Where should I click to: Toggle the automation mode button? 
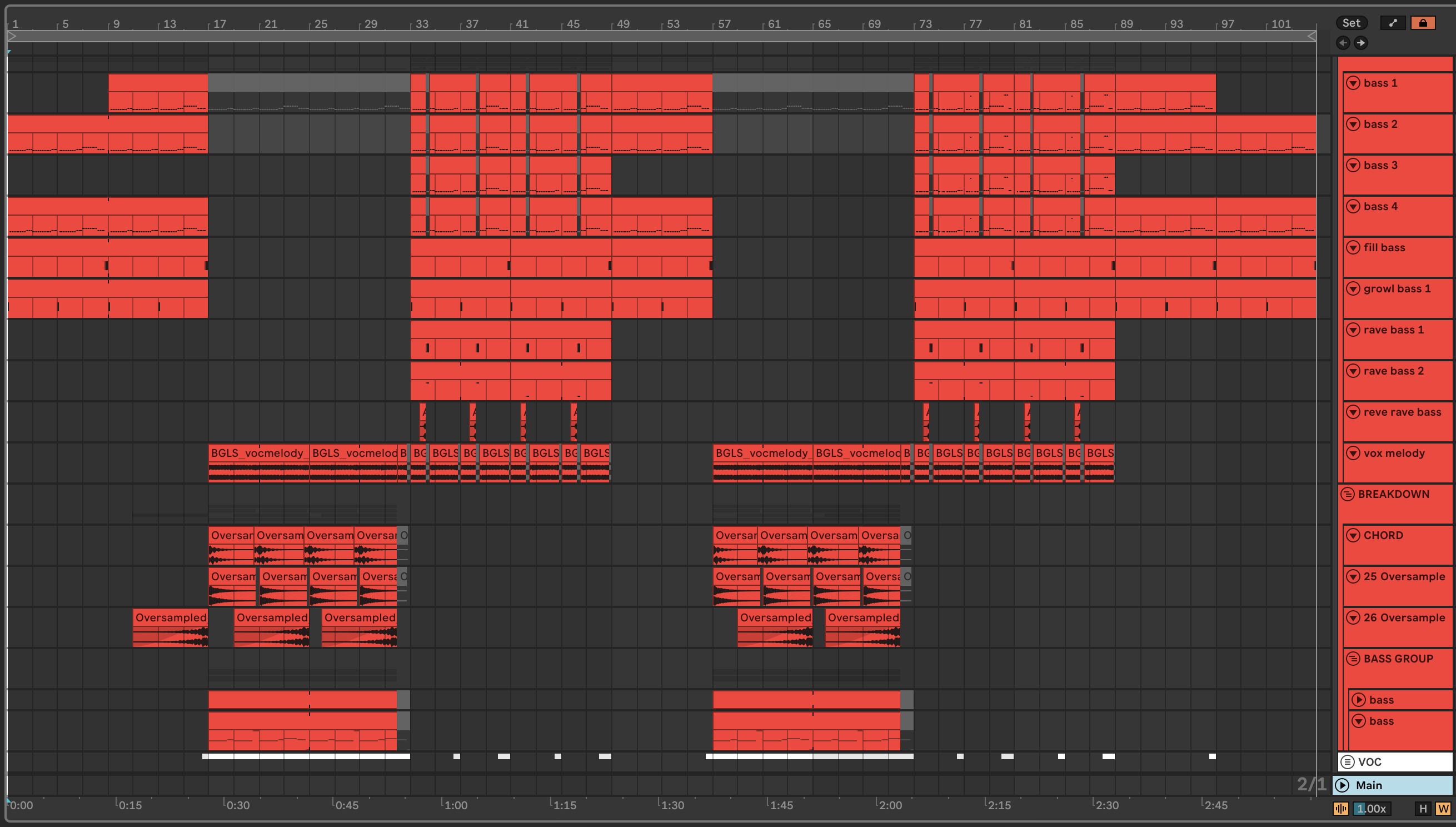[x=1393, y=23]
